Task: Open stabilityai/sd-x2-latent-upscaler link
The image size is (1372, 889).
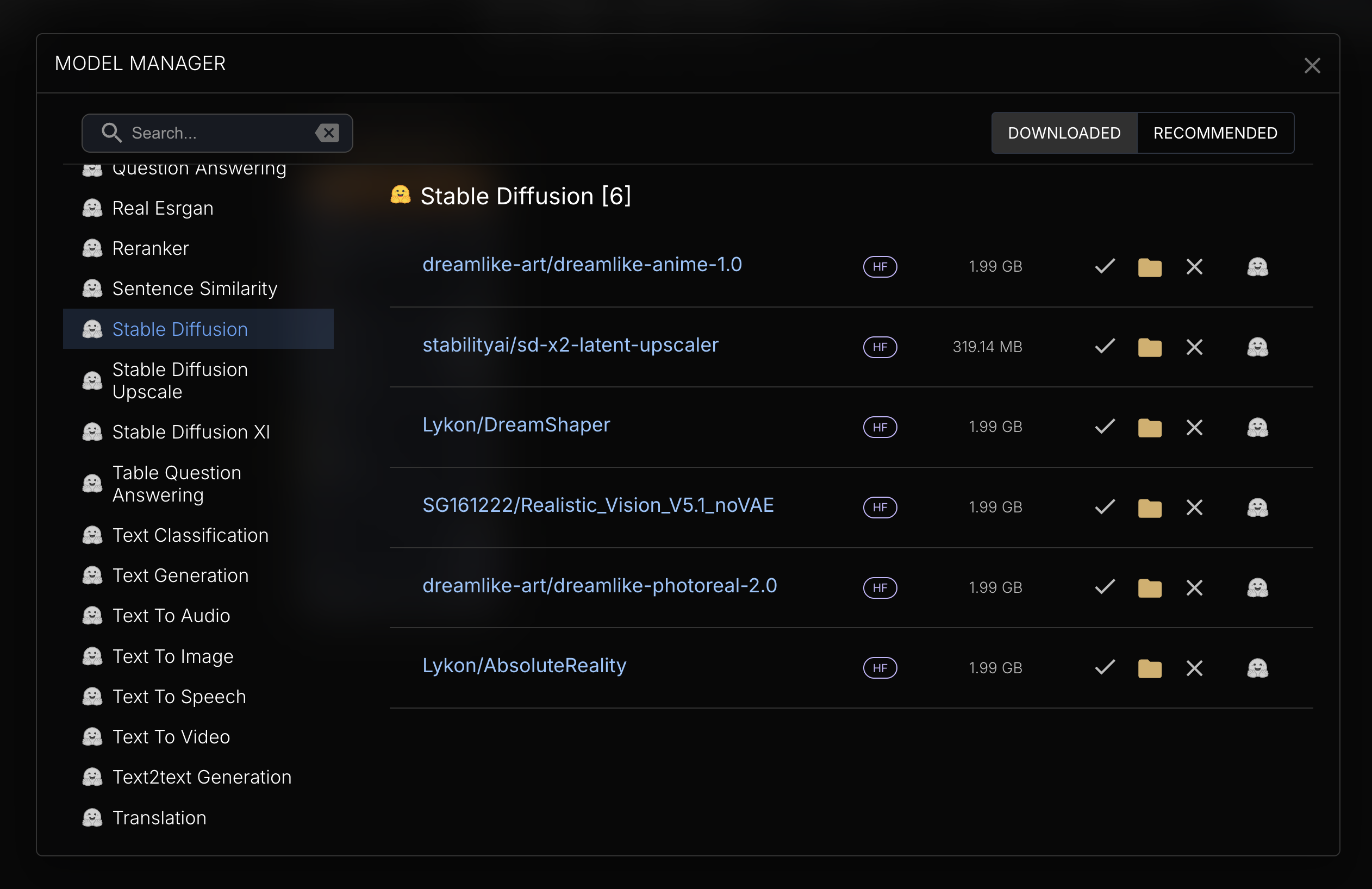Action: (571, 345)
